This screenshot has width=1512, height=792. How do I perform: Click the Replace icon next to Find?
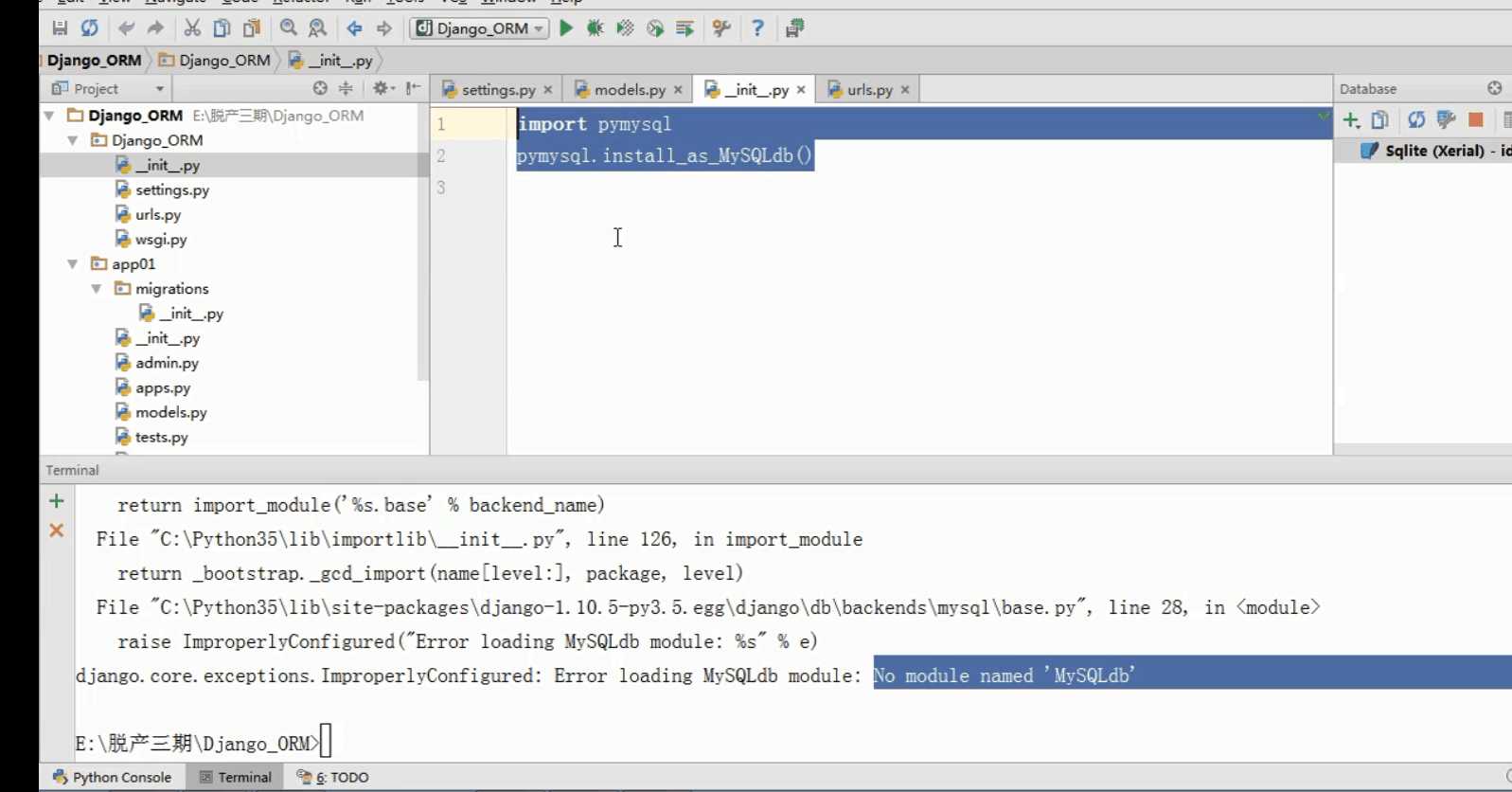(318, 28)
